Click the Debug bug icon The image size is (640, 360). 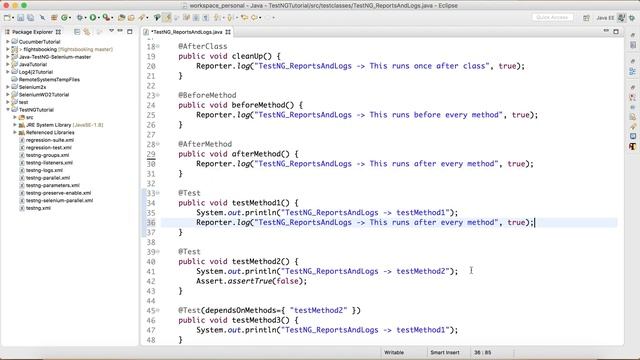coord(80,18)
